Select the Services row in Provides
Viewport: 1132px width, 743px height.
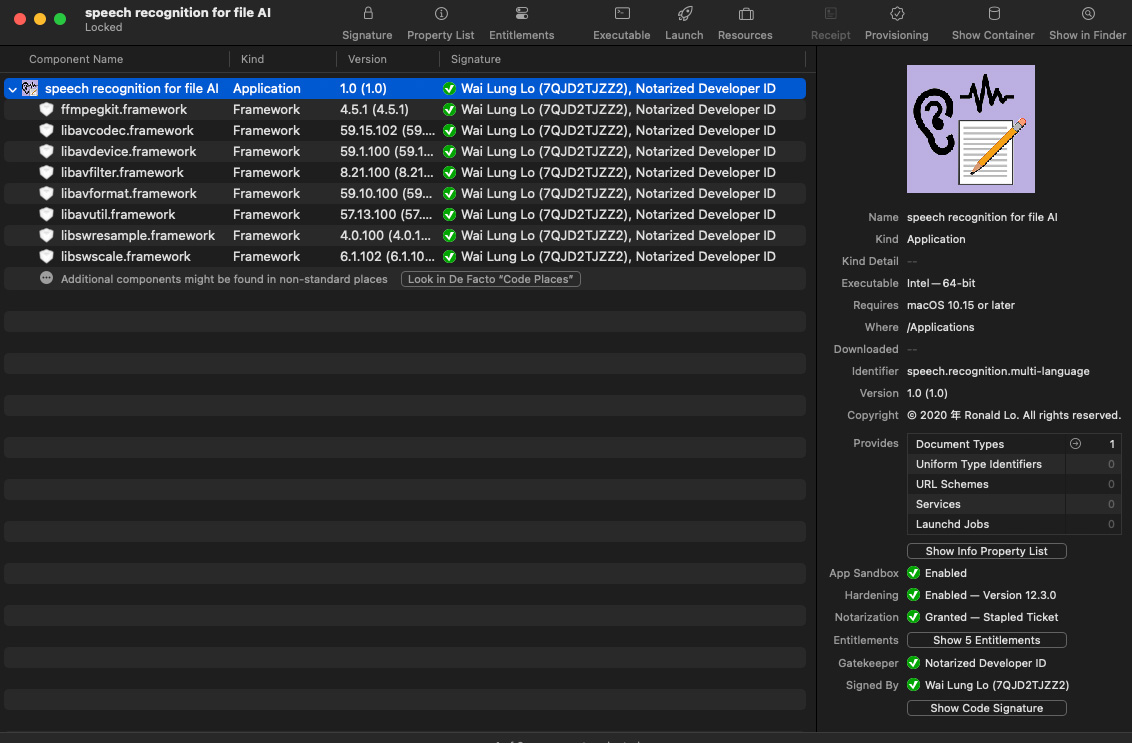point(1014,504)
